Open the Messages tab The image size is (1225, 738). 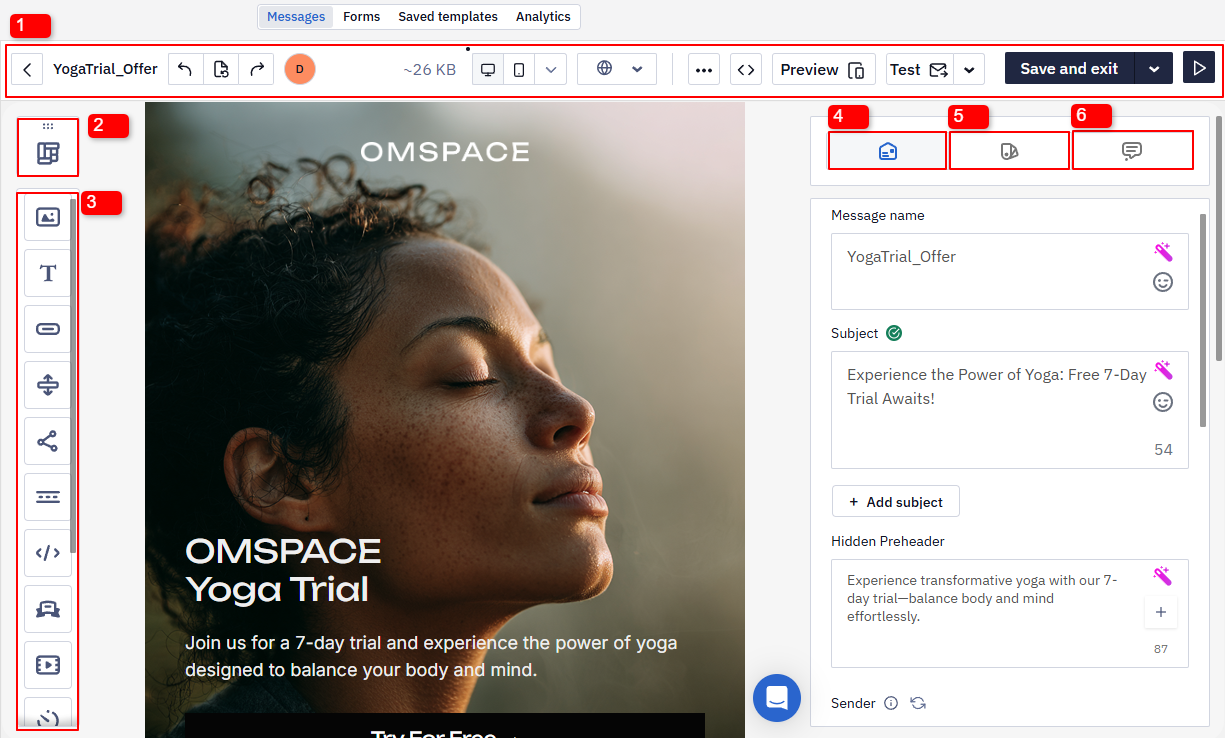(x=296, y=17)
